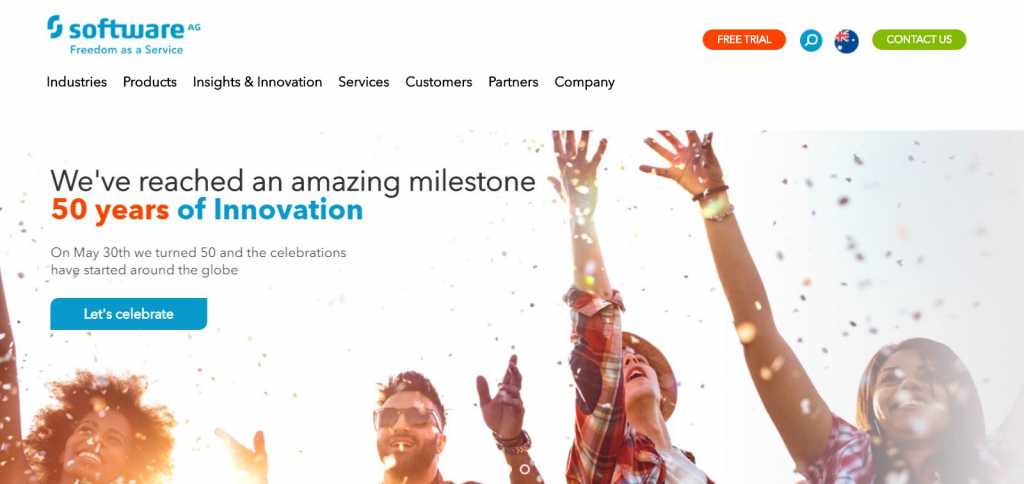Select Partners in the navigation bar
Screen dimensions: 1024x484
(513, 82)
